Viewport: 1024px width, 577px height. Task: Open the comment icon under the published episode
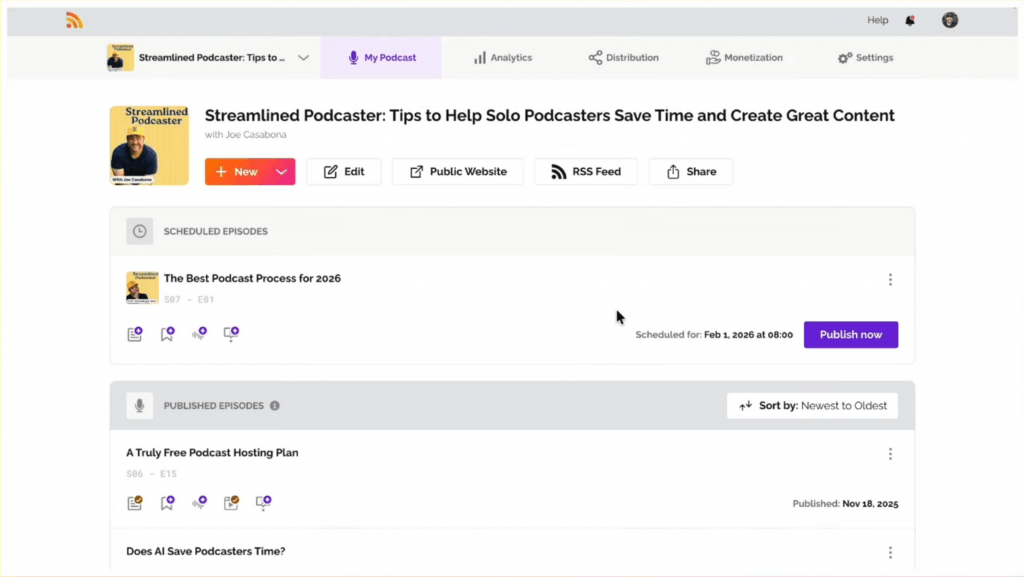(263, 503)
